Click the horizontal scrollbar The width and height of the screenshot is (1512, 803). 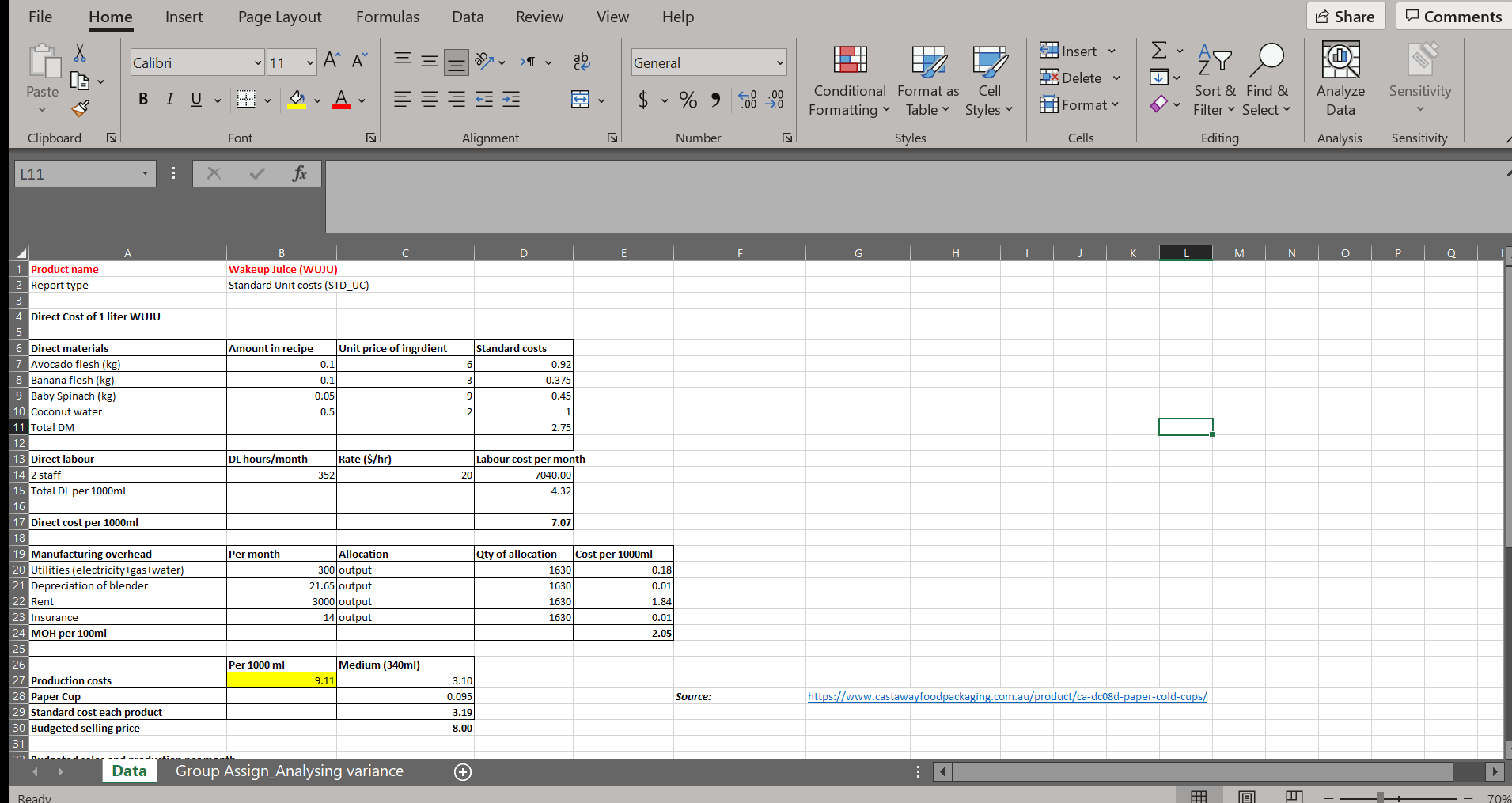click(x=1203, y=771)
